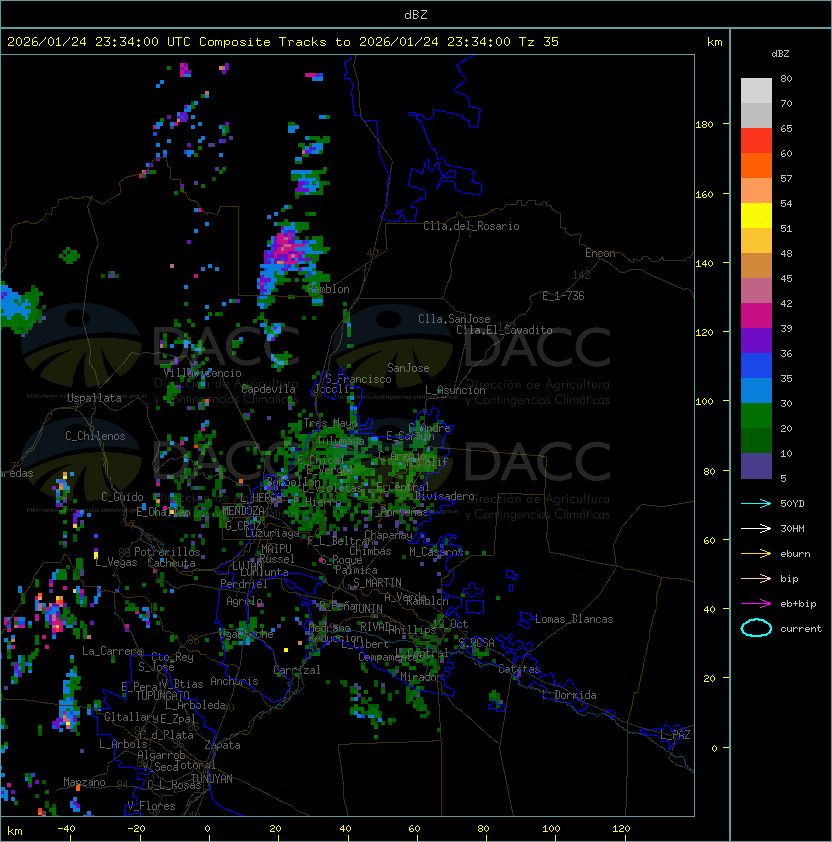The image size is (832, 842).
Task: Click the '65' value on color scale
Action: tap(786, 128)
